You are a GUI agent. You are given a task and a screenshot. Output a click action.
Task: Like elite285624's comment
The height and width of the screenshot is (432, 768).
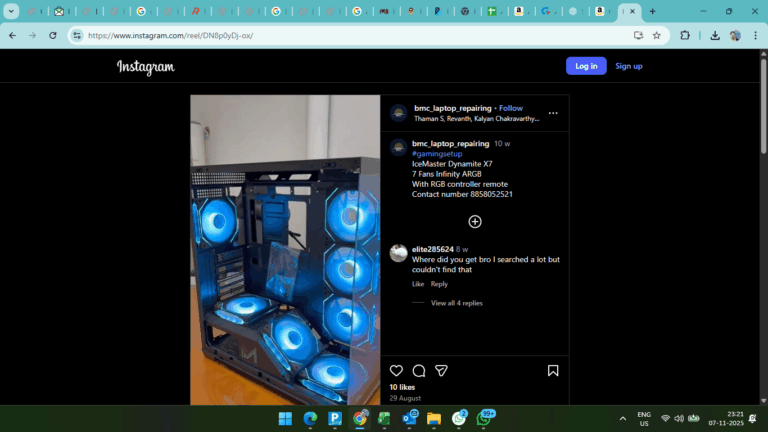[418, 284]
